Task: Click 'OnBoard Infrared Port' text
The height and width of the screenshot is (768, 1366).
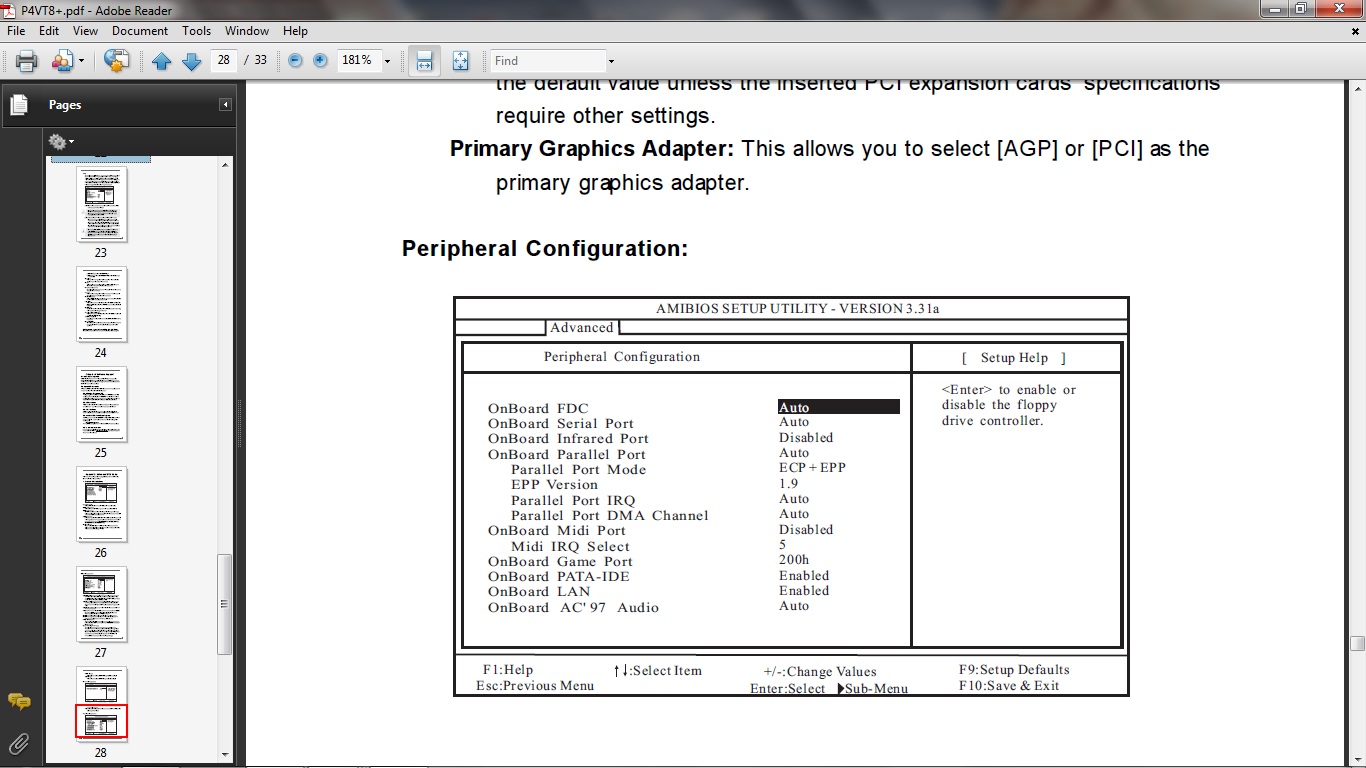Action: pos(568,438)
